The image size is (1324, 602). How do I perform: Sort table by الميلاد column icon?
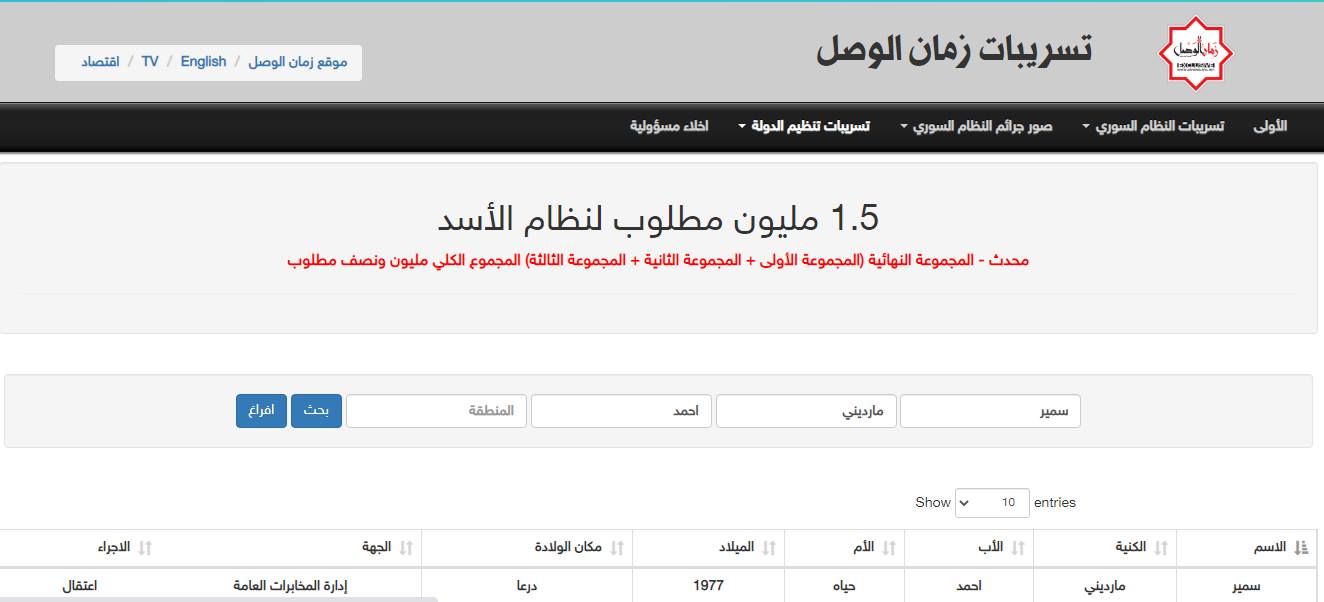769,547
